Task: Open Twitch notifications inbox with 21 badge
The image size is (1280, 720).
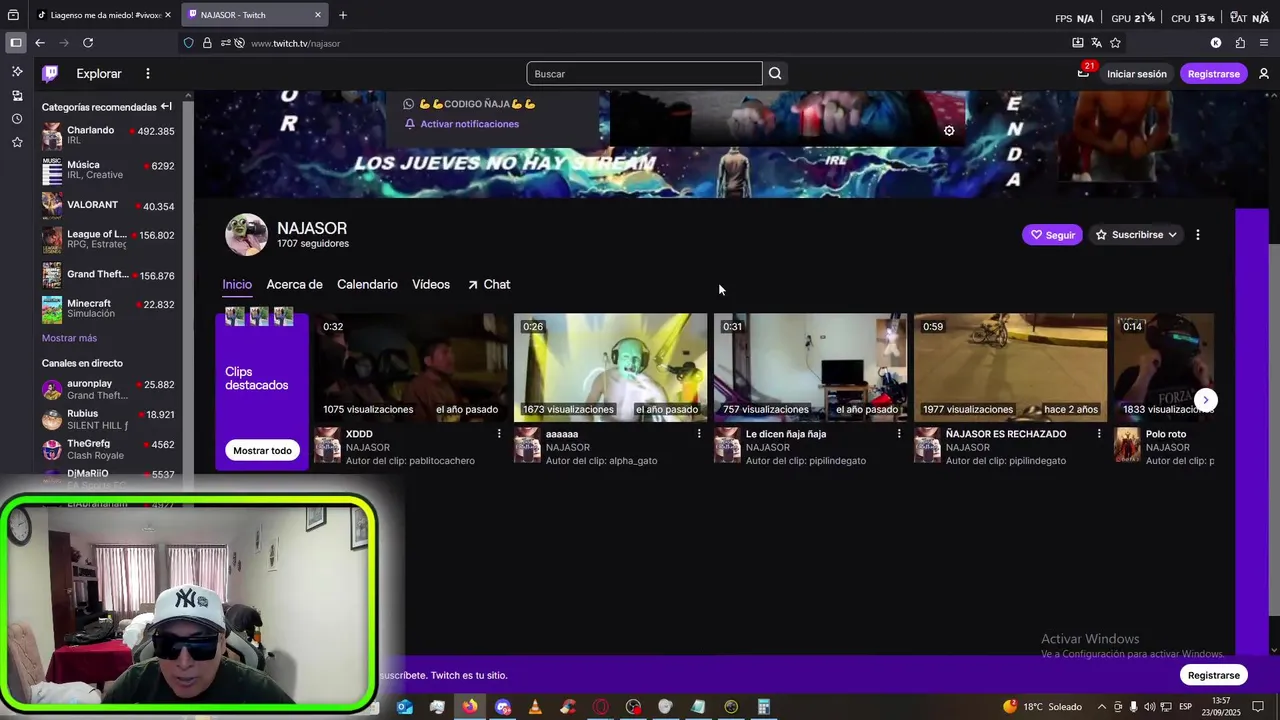Action: tap(1083, 73)
